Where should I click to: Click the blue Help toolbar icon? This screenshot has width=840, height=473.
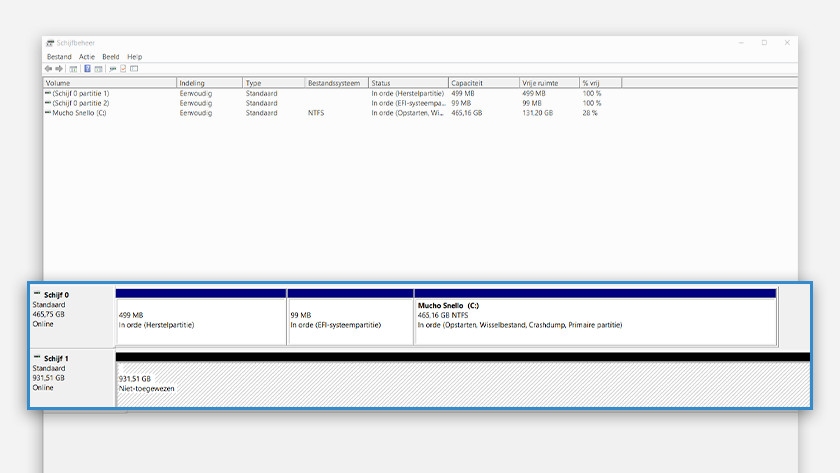pyautogui.click(x=88, y=69)
